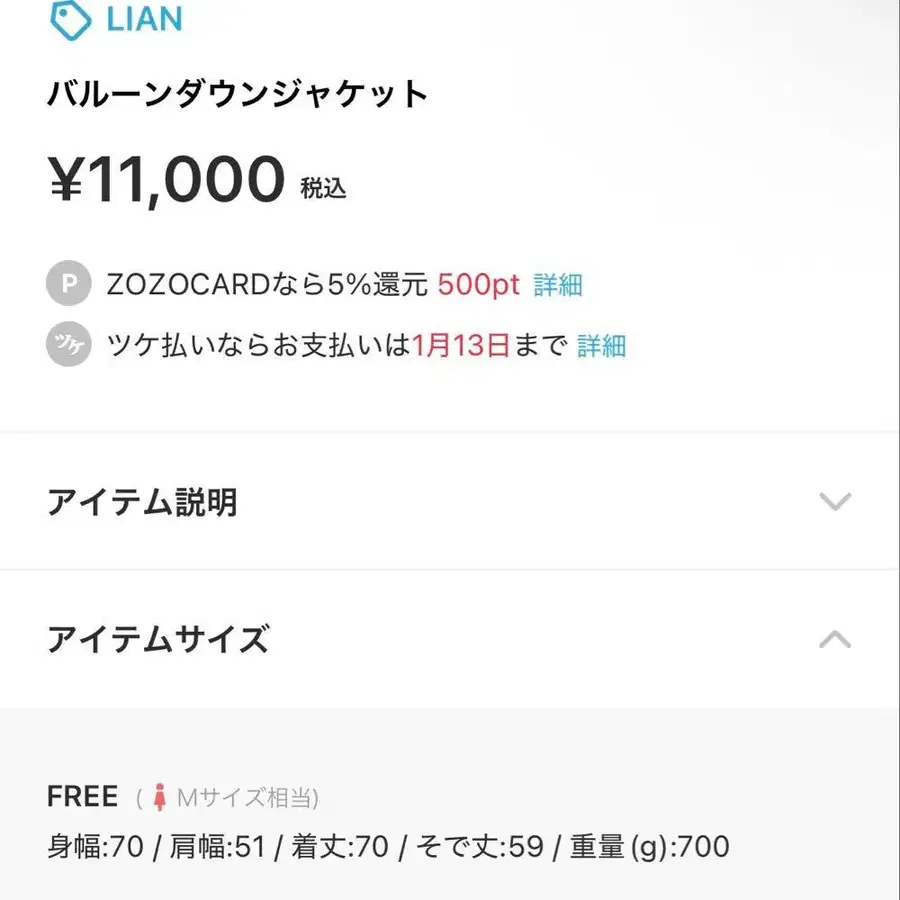Click the 500pt highlighted point amount
Viewport: 900px width, 900px height.
tap(478, 284)
